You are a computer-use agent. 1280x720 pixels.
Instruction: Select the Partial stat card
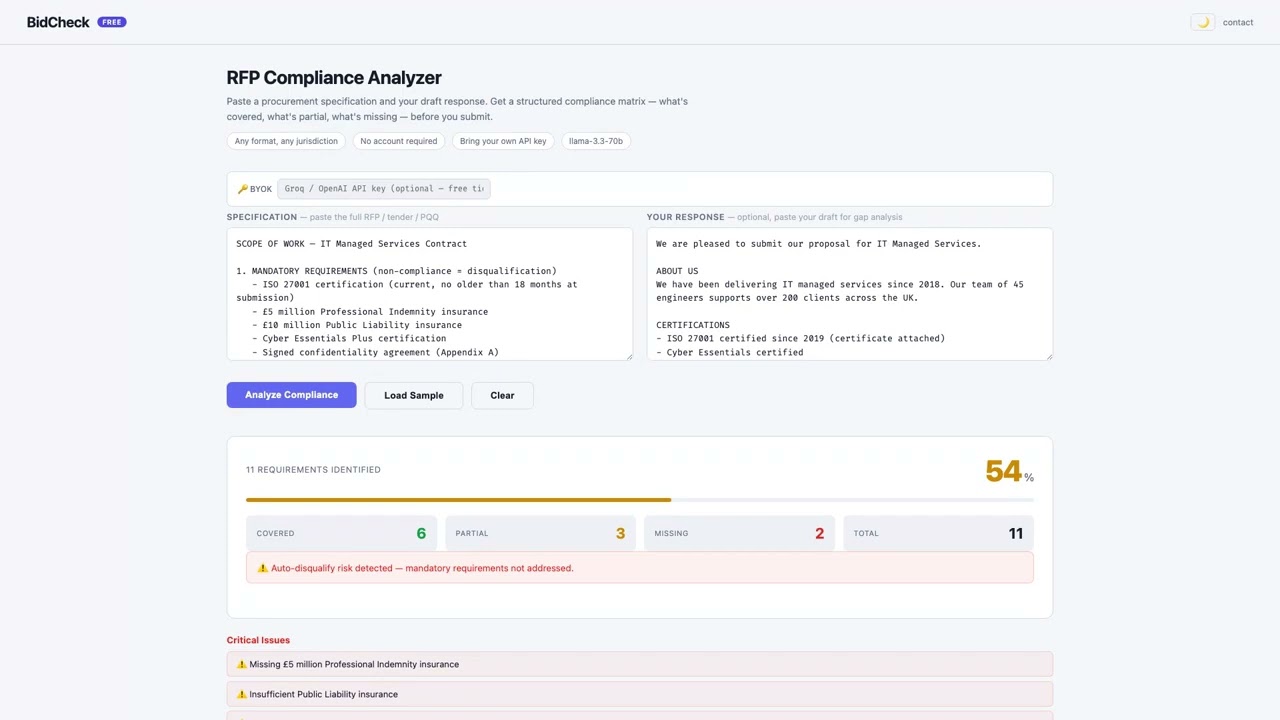tap(540, 533)
